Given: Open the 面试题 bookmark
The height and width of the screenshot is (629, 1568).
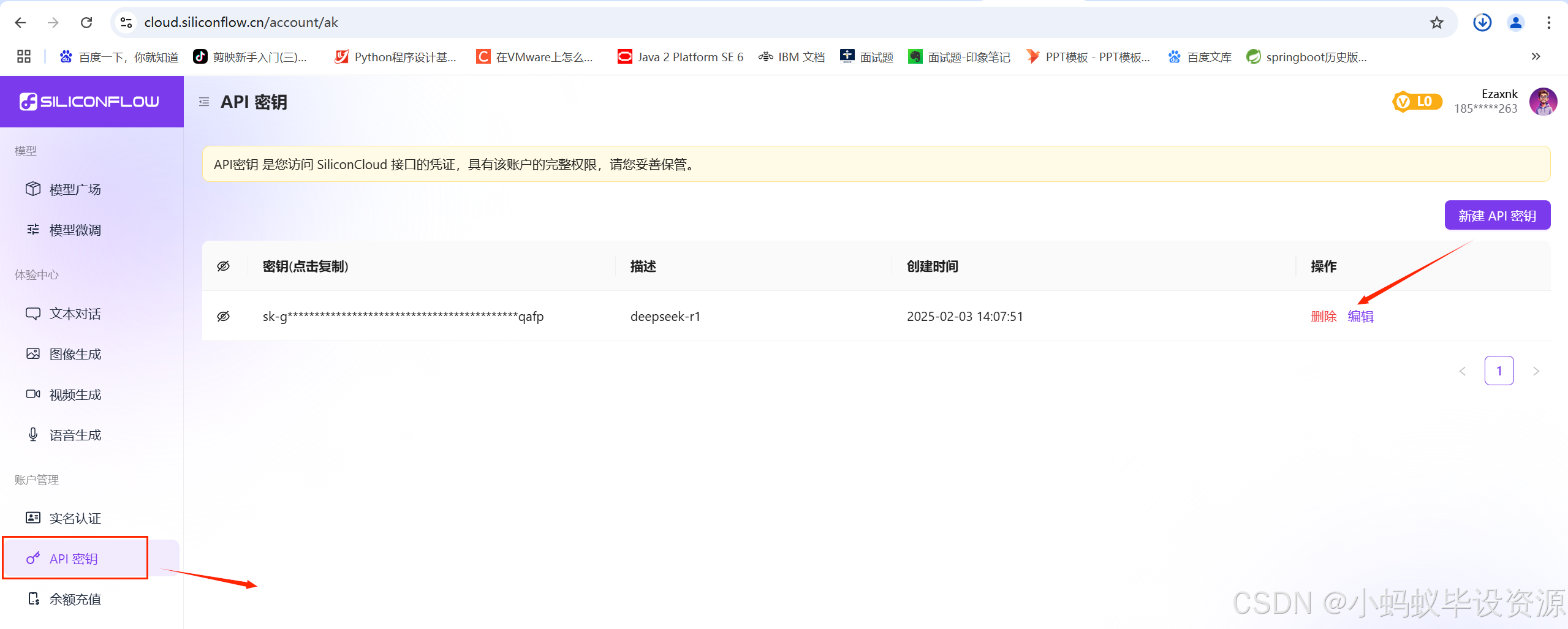Looking at the screenshot, I should point(866,57).
